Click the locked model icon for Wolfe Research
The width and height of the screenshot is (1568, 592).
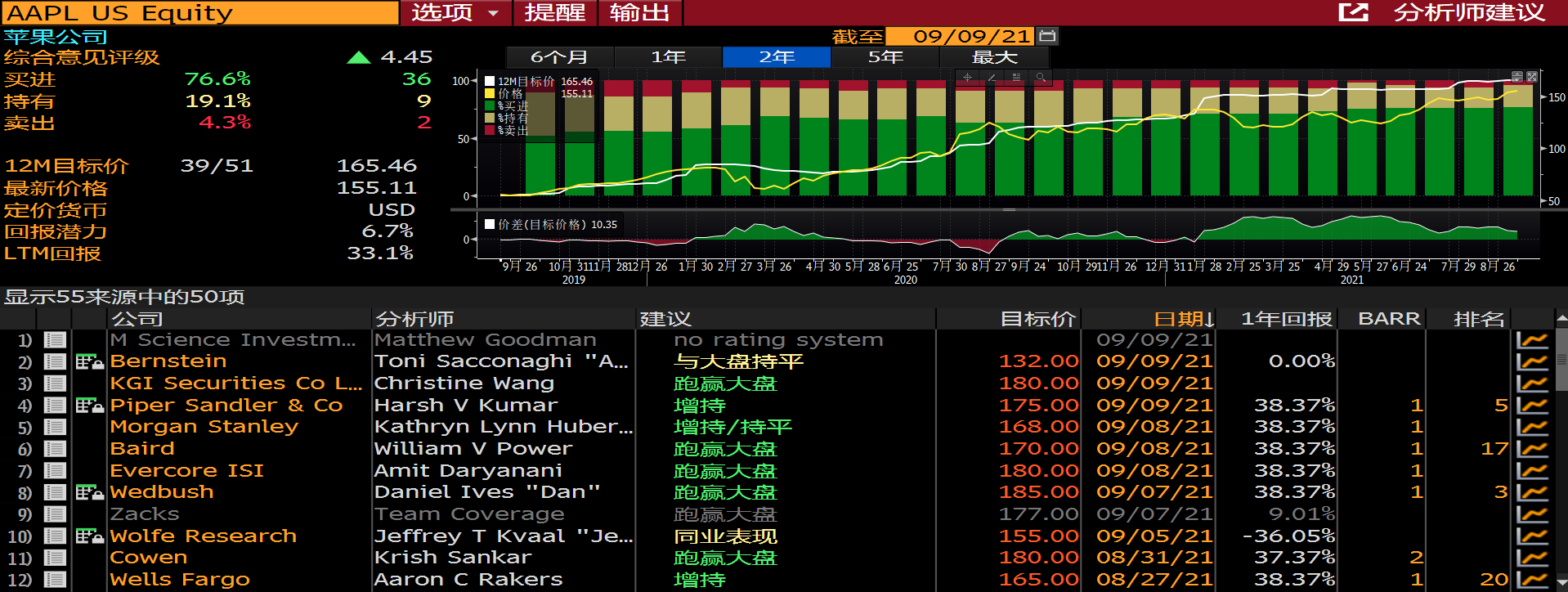click(x=89, y=536)
